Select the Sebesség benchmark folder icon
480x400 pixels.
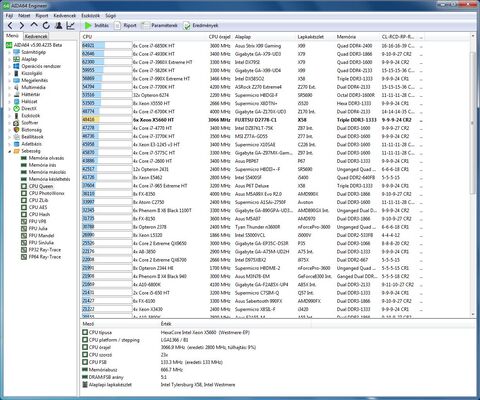tap(16, 151)
